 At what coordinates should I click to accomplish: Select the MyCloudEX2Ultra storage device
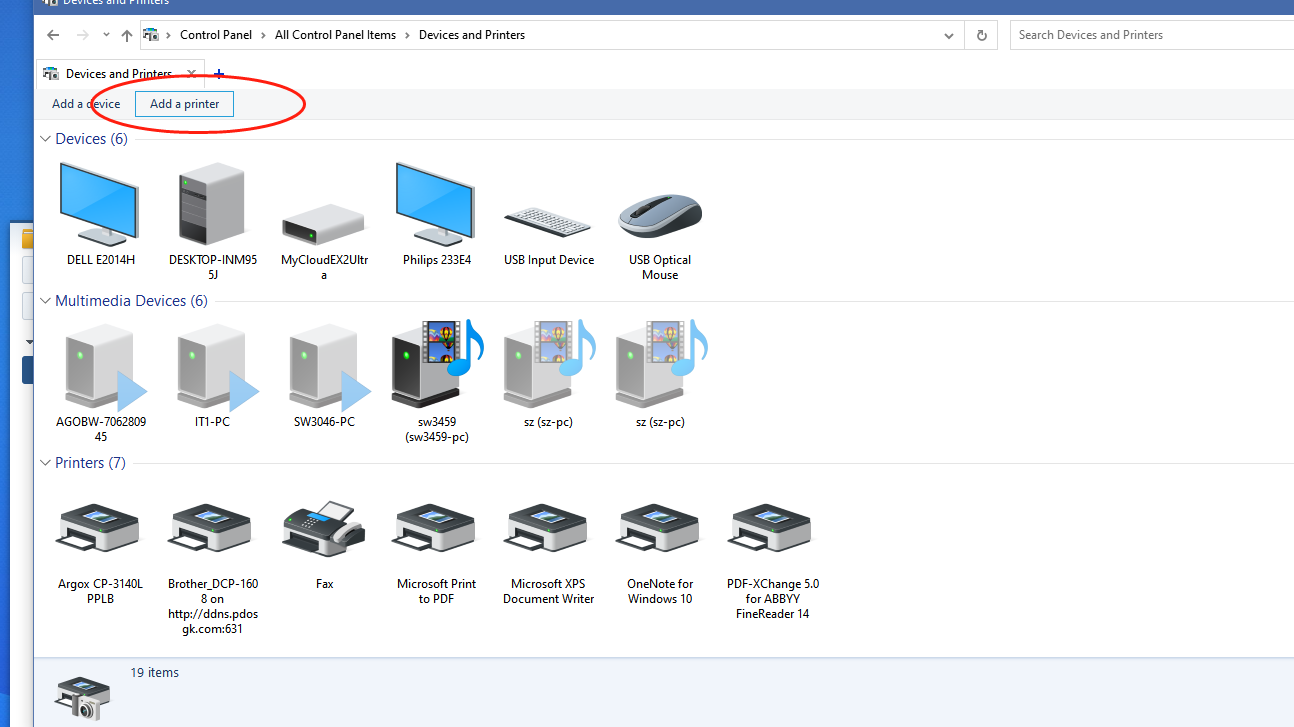pyautogui.click(x=324, y=223)
